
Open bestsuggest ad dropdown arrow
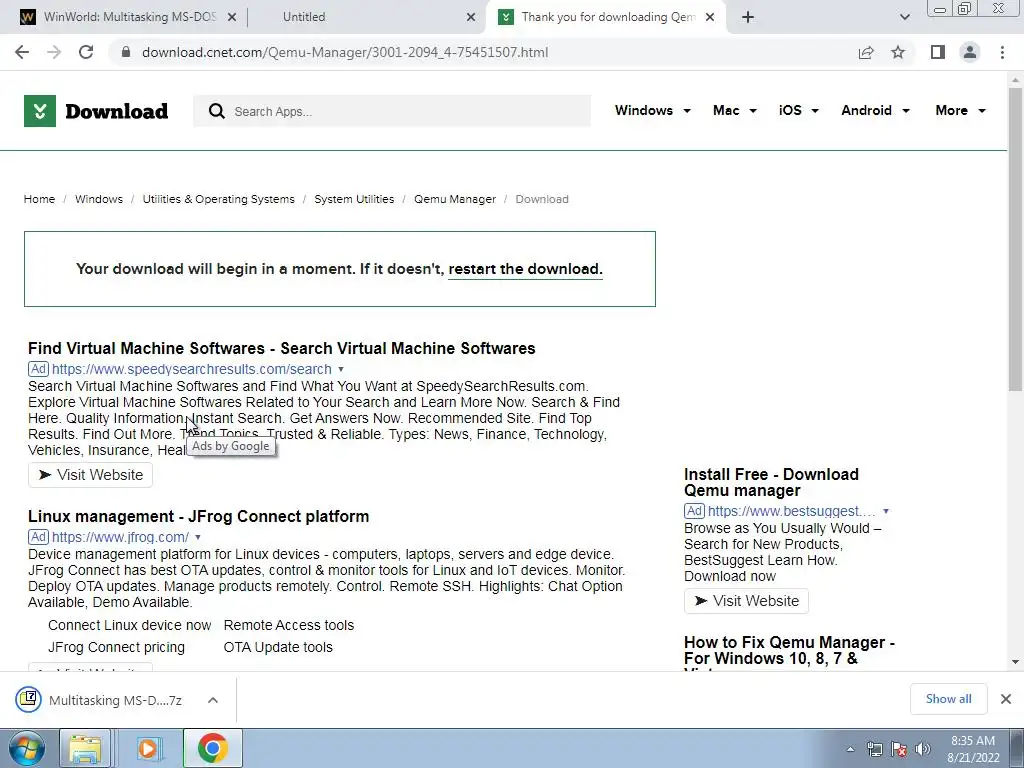point(886,511)
